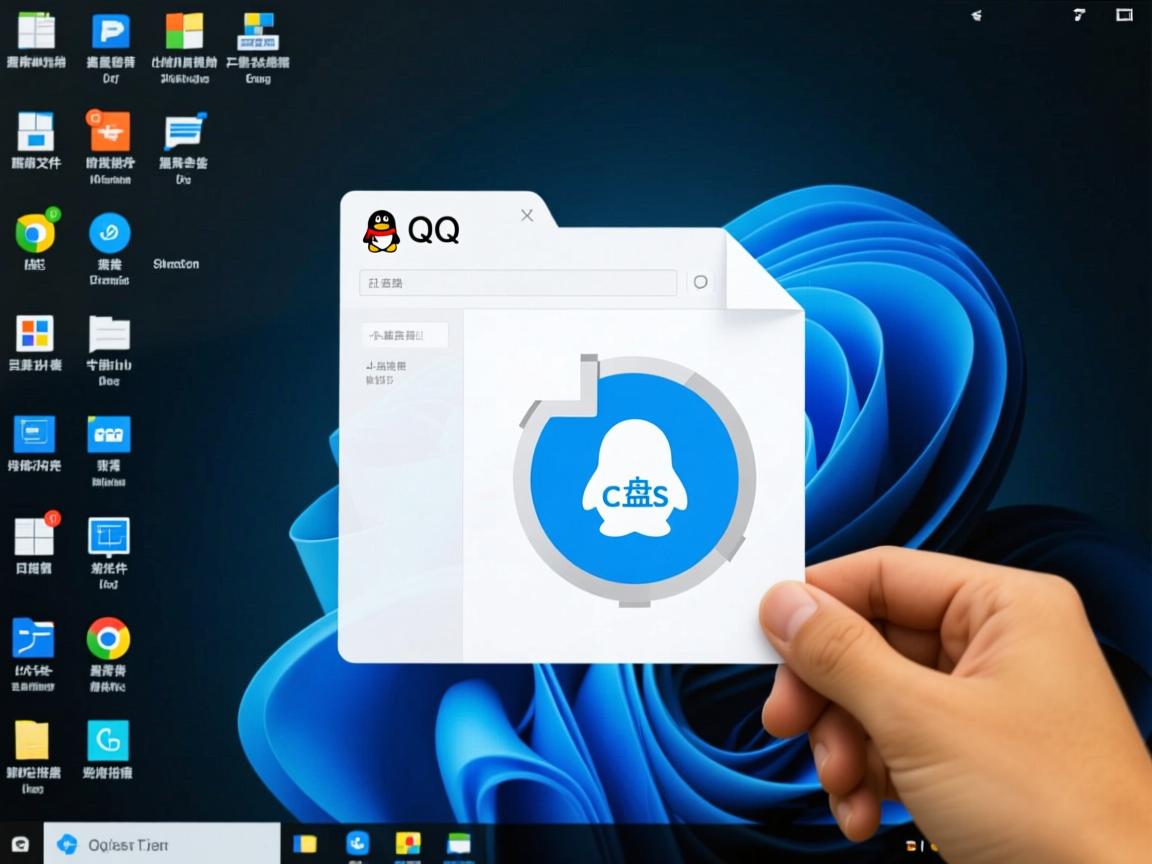The image size is (1152, 864).
Task: Open the blue chat bubble document icon
Action: click(184, 131)
